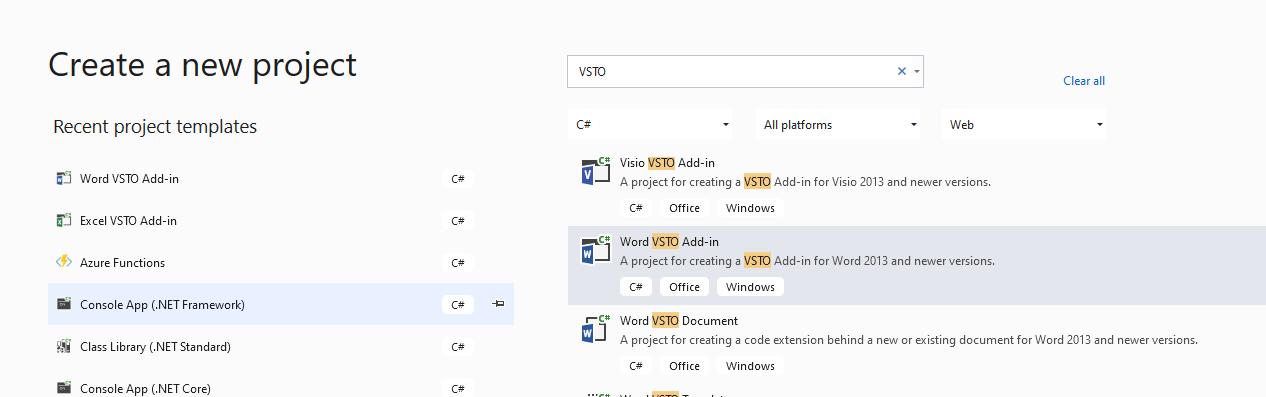Click the Office tag under Visio VSTO Add-in
The height and width of the screenshot is (397, 1266).
pos(684,208)
